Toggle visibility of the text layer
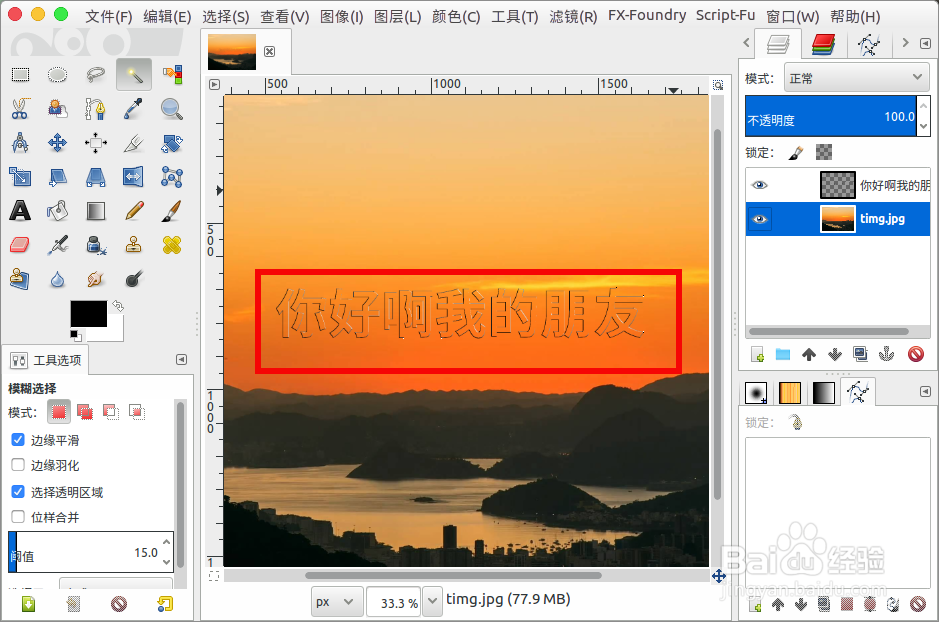 [x=759, y=185]
